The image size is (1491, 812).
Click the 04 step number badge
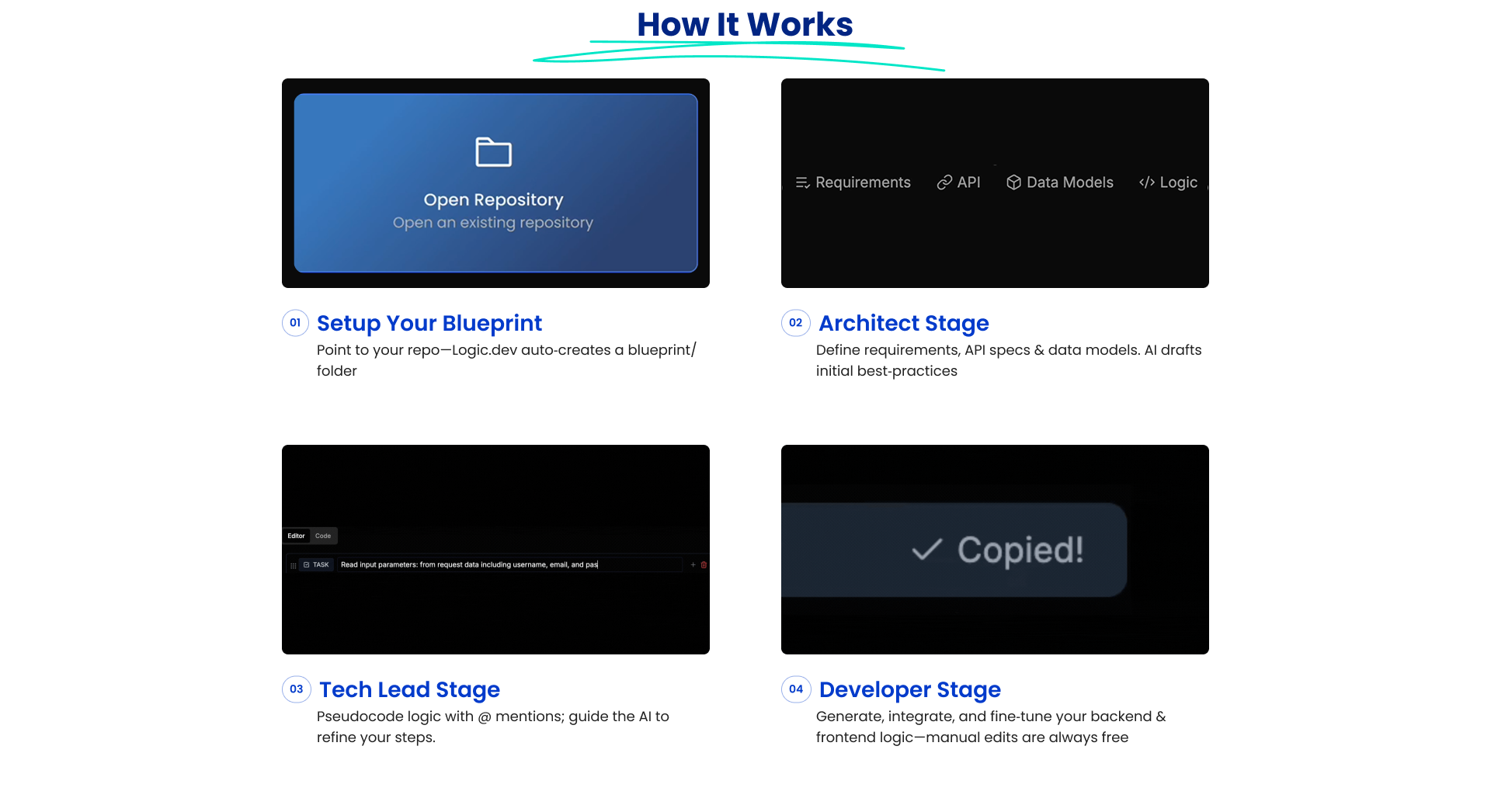click(x=796, y=689)
